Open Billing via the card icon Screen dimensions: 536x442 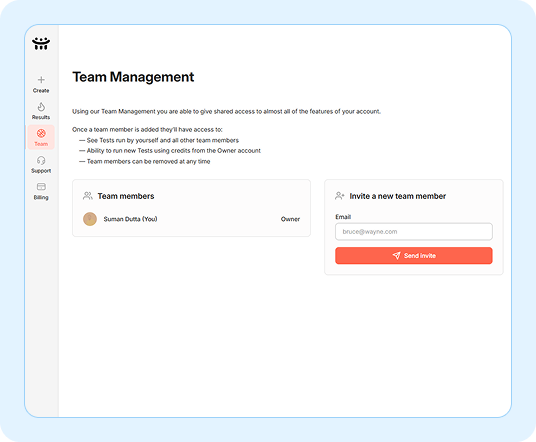[41, 187]
